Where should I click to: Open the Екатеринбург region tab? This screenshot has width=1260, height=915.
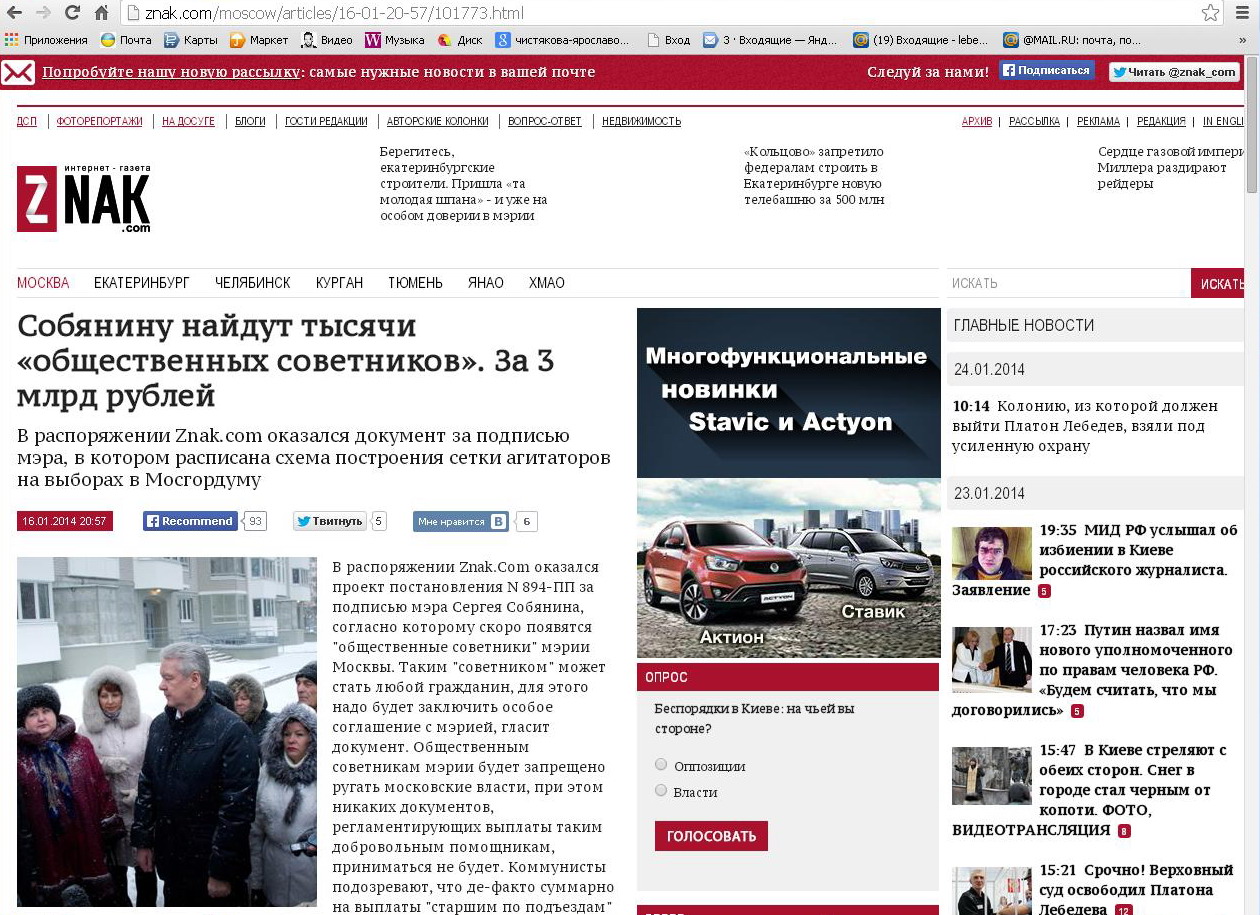tap(142, 283)
